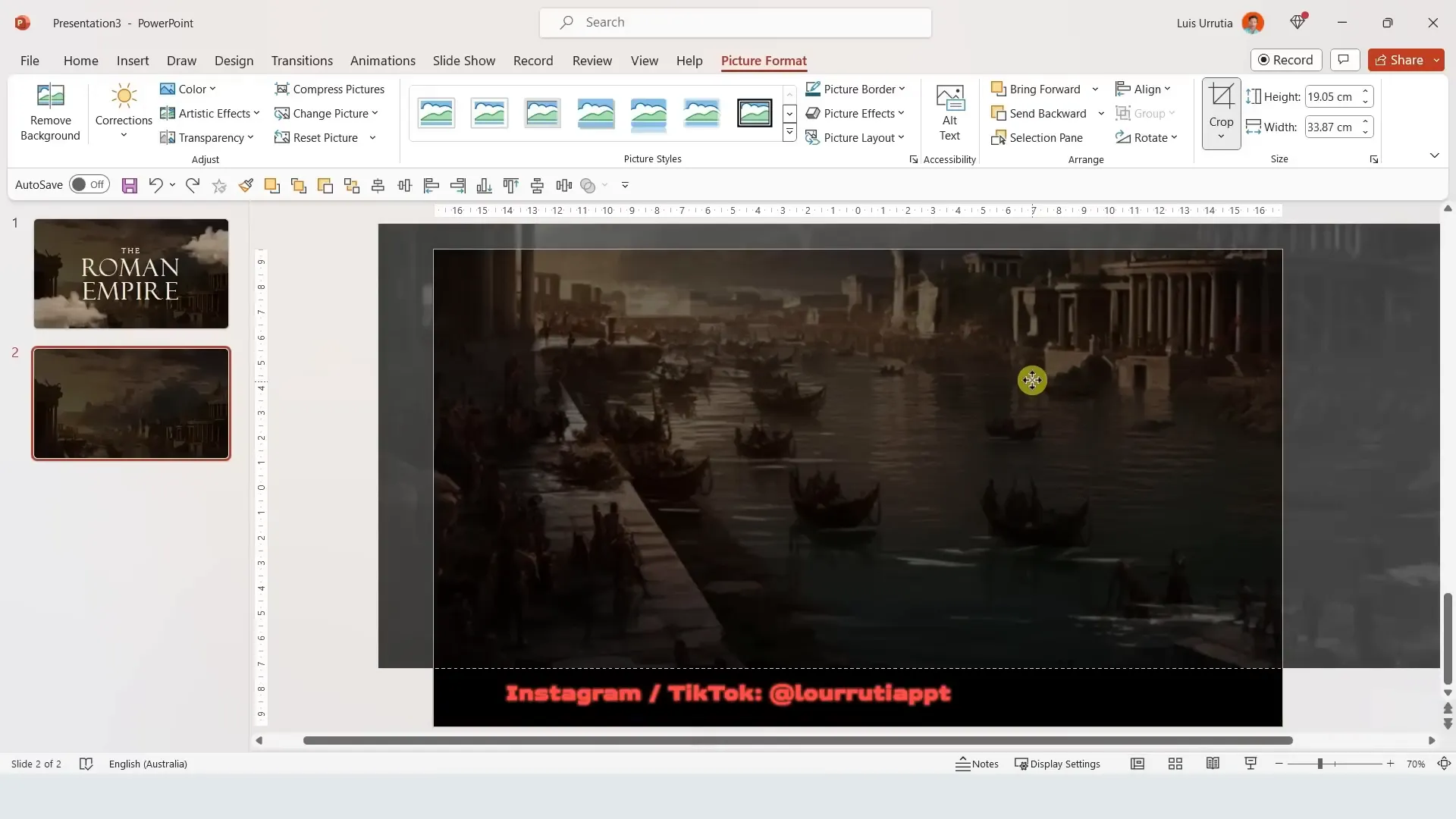
Task: Click Align Bottom icon in quick access toolbar
Action: pos(485,185)
